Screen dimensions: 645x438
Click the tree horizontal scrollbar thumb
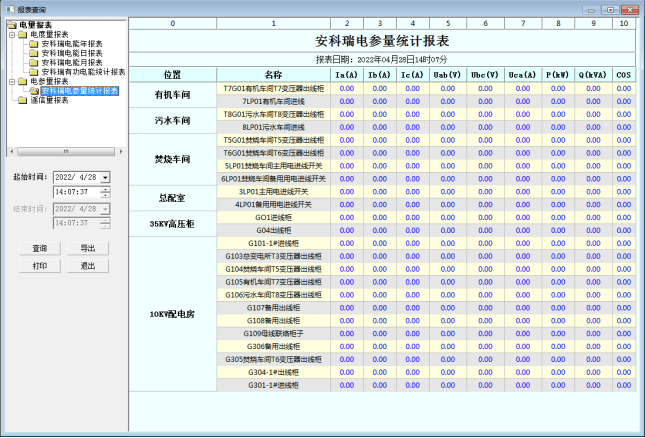[66, 152]
